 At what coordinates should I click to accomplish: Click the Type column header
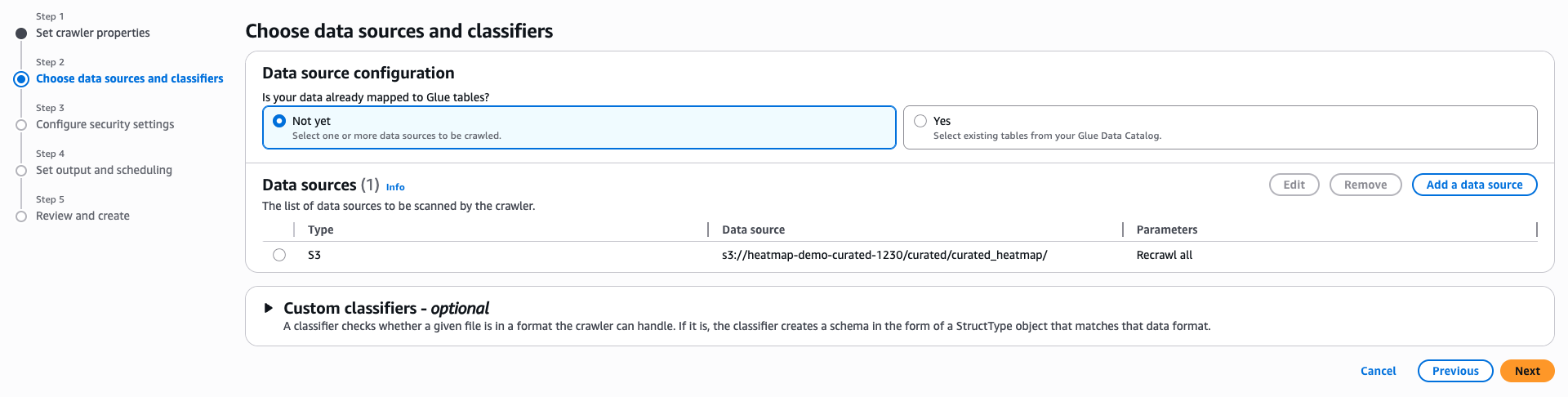321,230
